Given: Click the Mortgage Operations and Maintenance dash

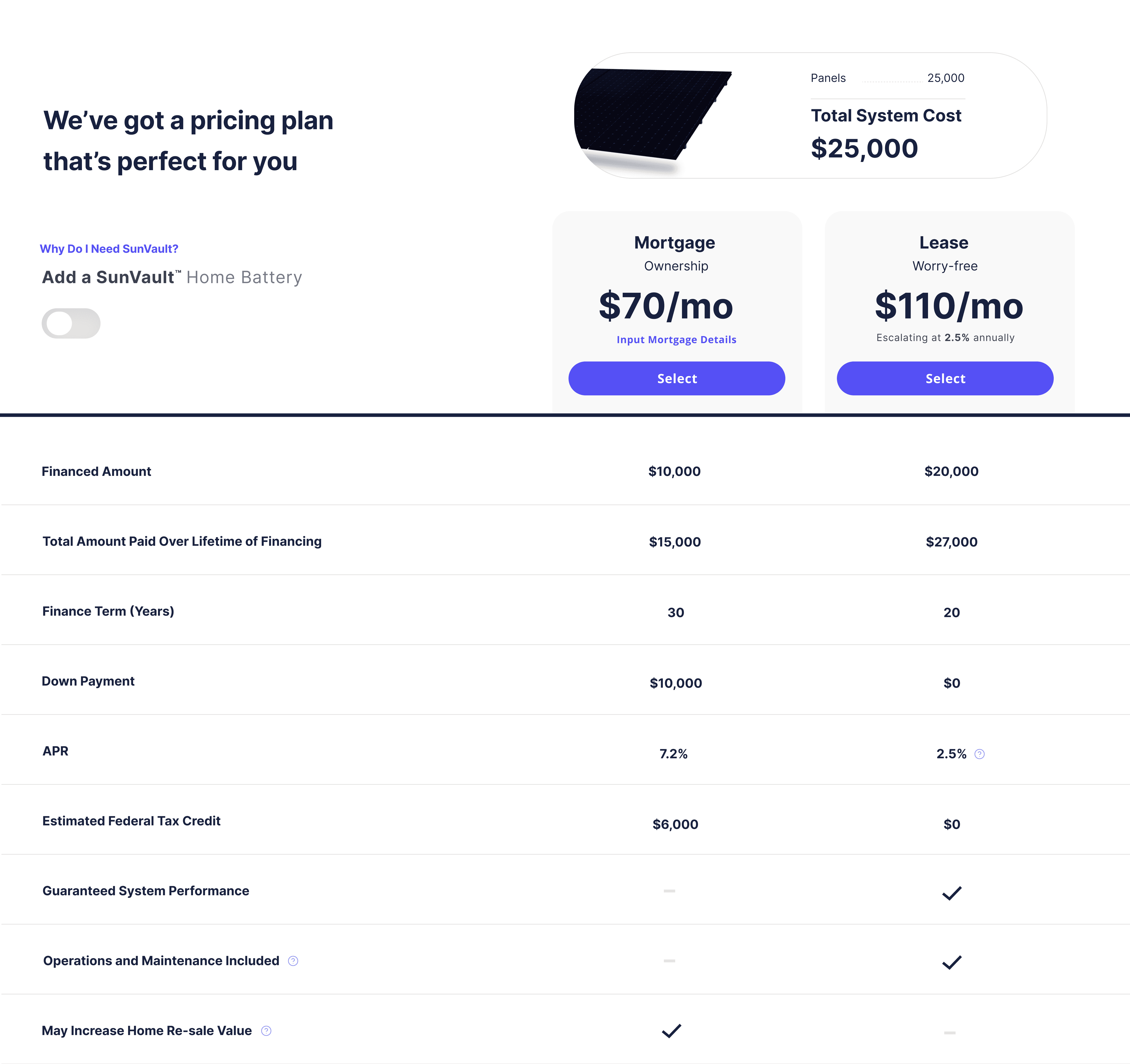Looking at the screenshot, I should [670, 960].
